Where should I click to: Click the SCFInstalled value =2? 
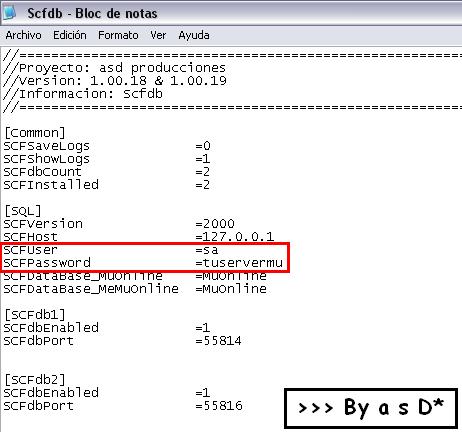203,185
